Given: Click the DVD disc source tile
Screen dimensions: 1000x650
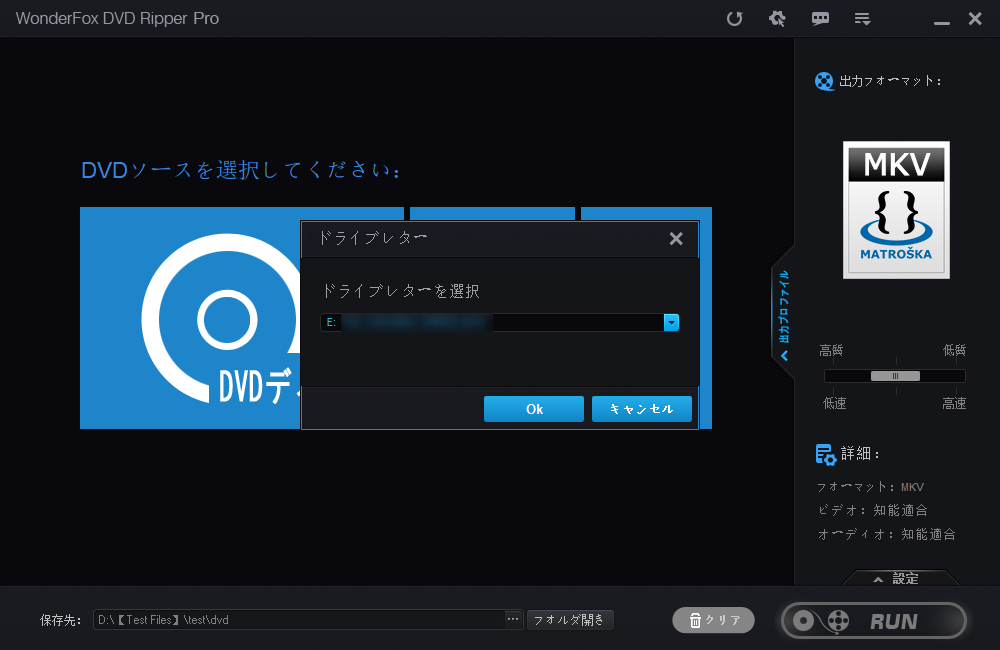Looking at the screenshot, I should tap(190, 318).
